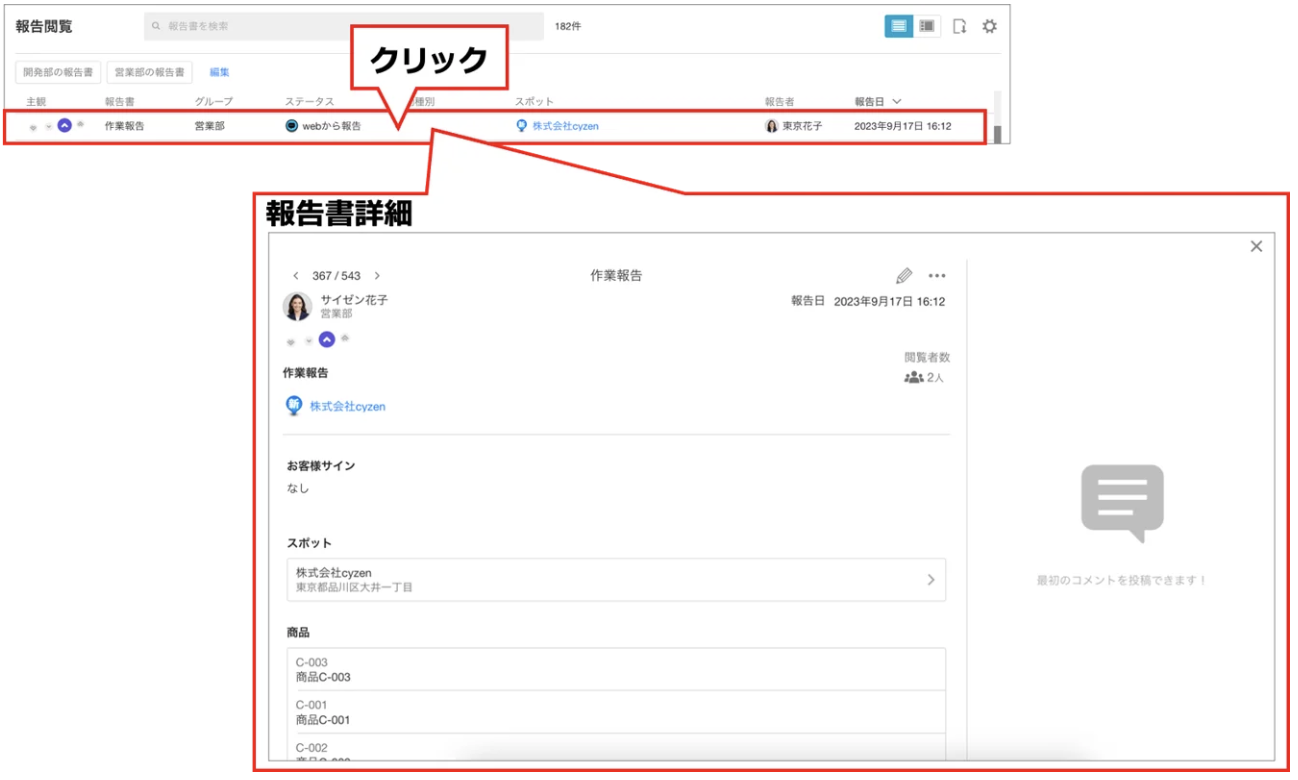Click the 編集 link

[x=219, y=72]
